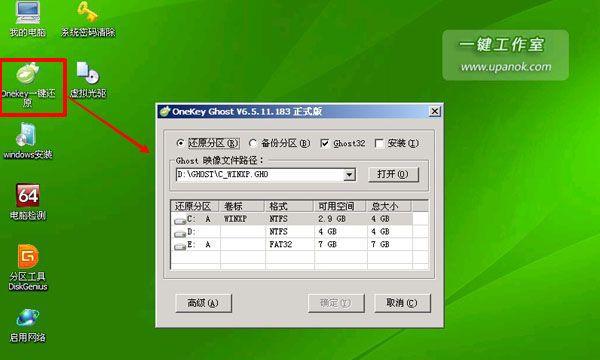Uncheck the Ghost32 checkbox
Viewport: 600px width, 360px height.
coord(325,143)
